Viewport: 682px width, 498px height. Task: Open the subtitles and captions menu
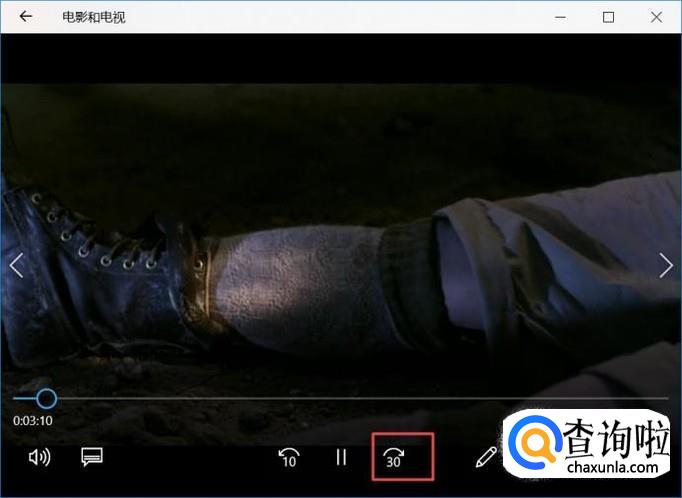92,457
